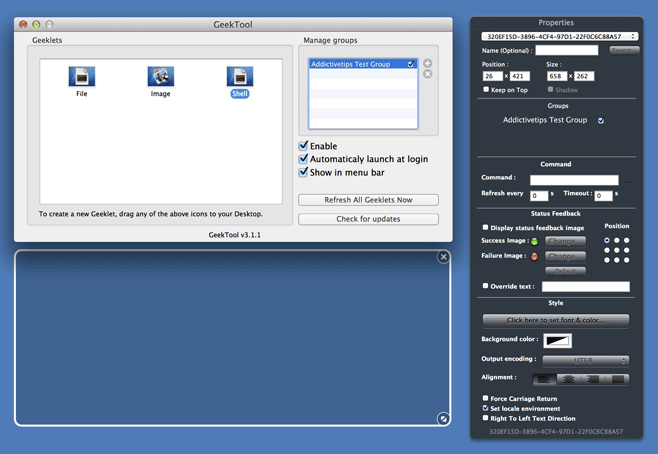This screenshot has height=454, width=658.
Task: Select the bottom-right status feedback position radio
Action: click(627, 260)
